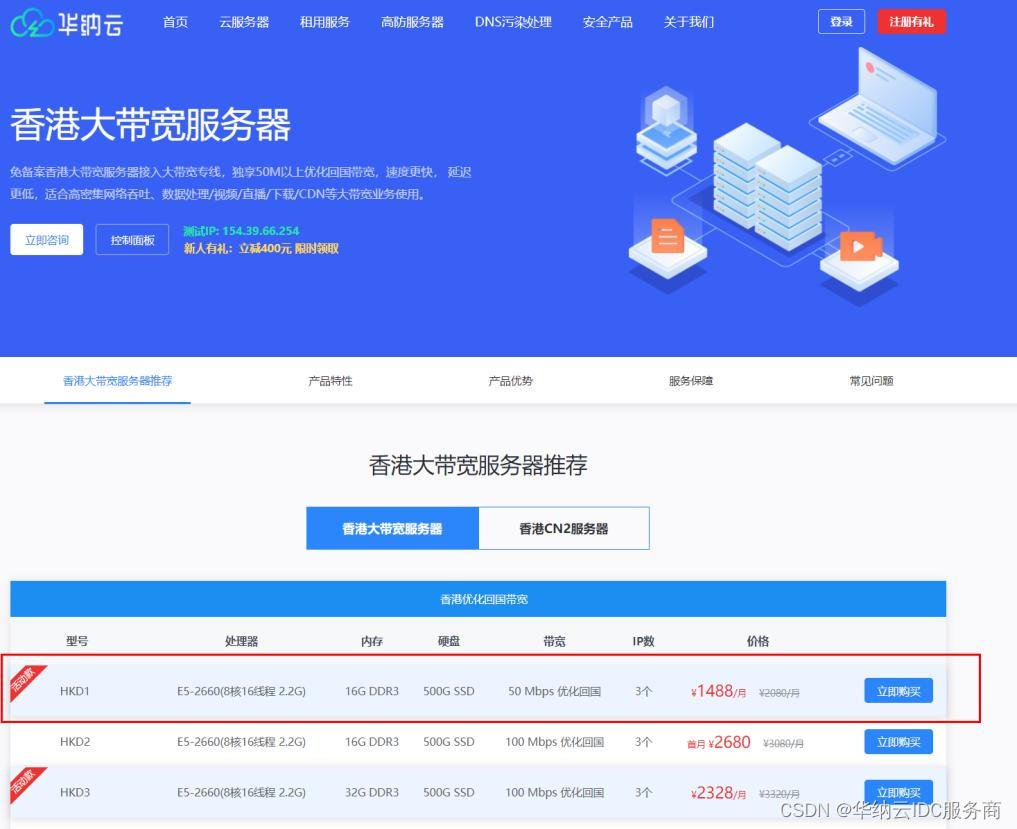Image resolution: width=1017 pixels, height=829 pixels.
Task: Select the 香港CN2服务器 toggle tab
Action: point(564,529)
